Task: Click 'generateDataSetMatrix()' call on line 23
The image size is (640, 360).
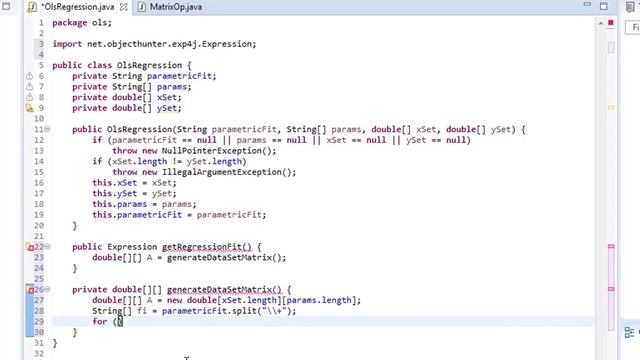Action: tap(224, 258)
